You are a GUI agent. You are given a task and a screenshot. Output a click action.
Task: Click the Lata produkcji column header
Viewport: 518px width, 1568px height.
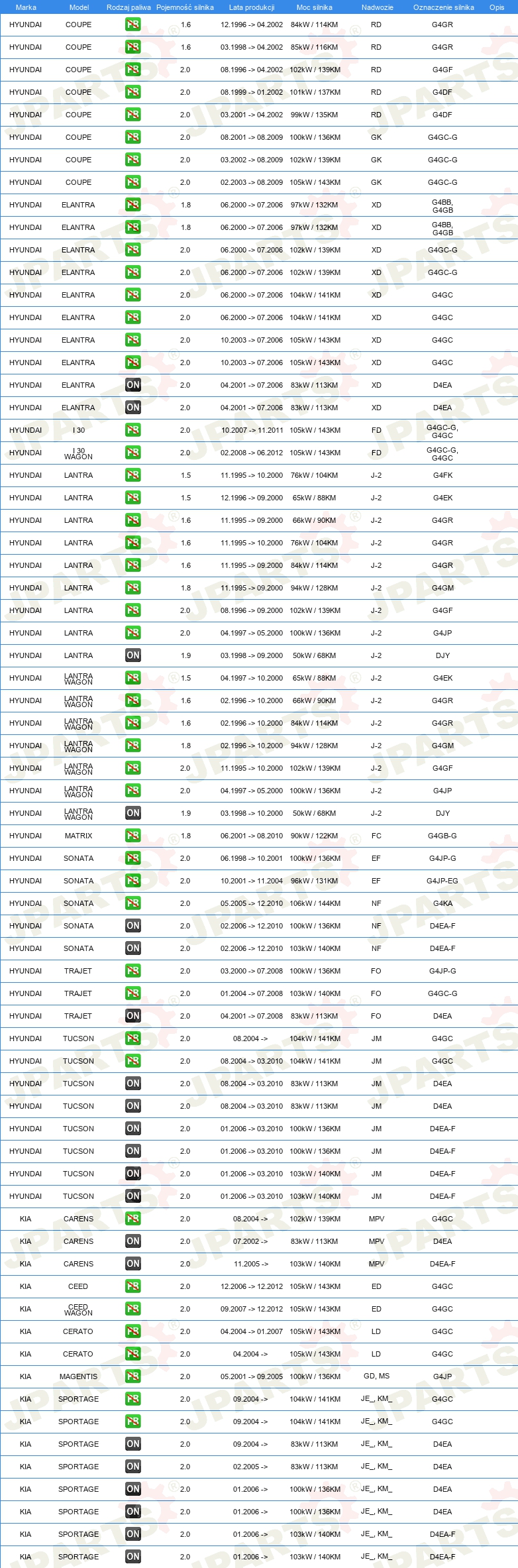(x=252, y=7)
